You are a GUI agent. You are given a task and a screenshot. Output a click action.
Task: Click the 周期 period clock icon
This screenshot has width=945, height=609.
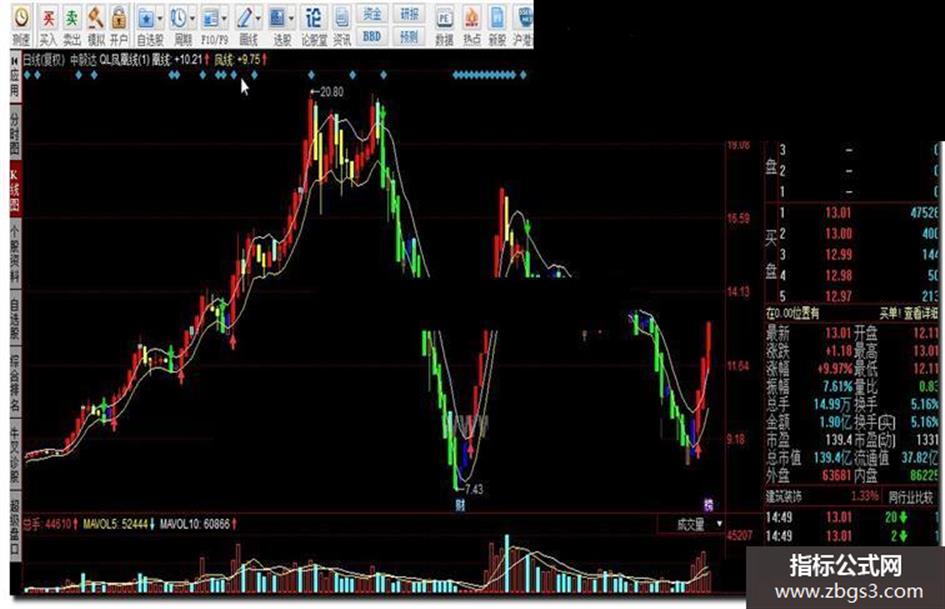(x=178, y=18)
